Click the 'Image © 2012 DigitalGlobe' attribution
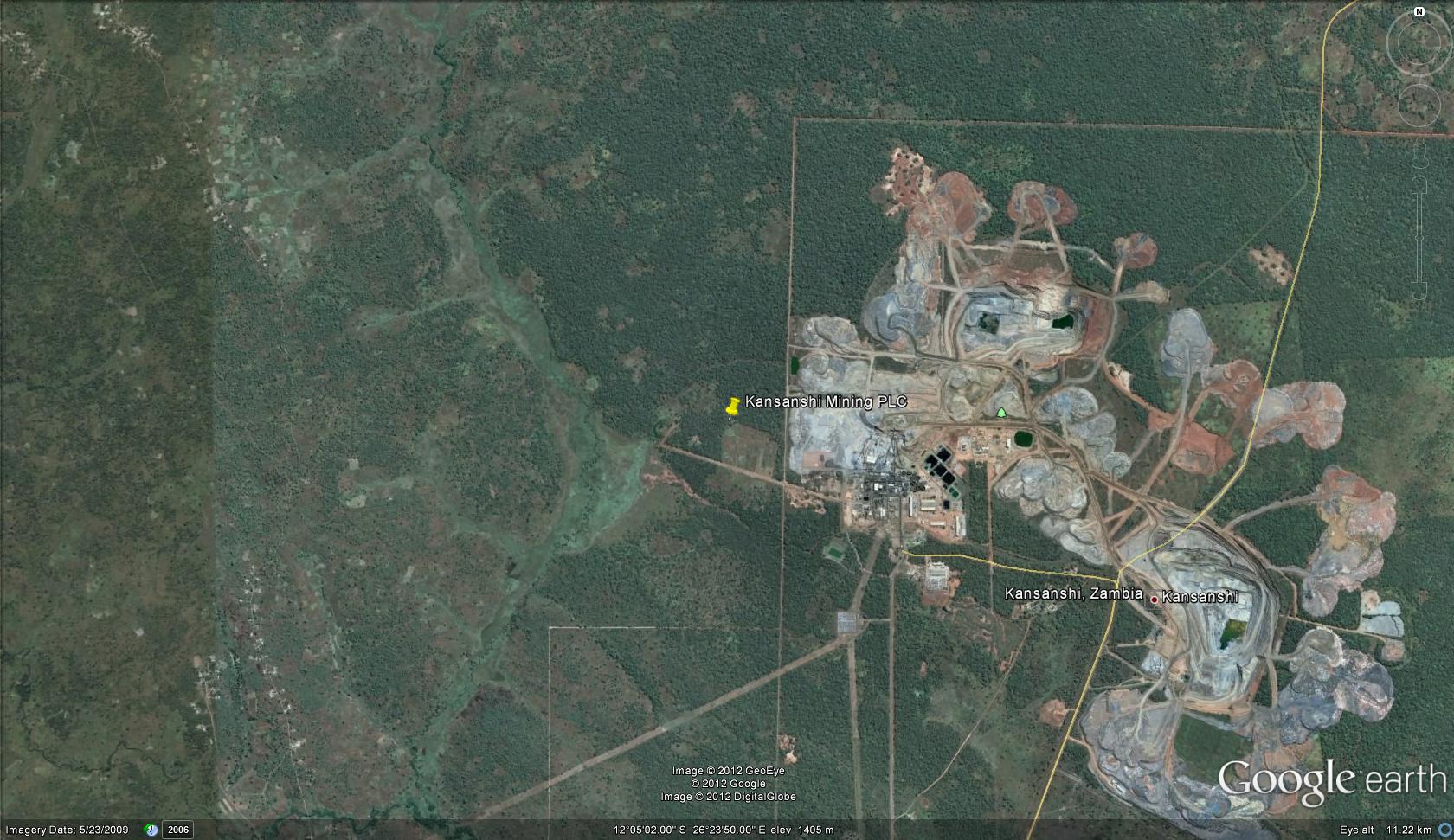This screenshot has height=840, width=1454. tap(729, 797)
